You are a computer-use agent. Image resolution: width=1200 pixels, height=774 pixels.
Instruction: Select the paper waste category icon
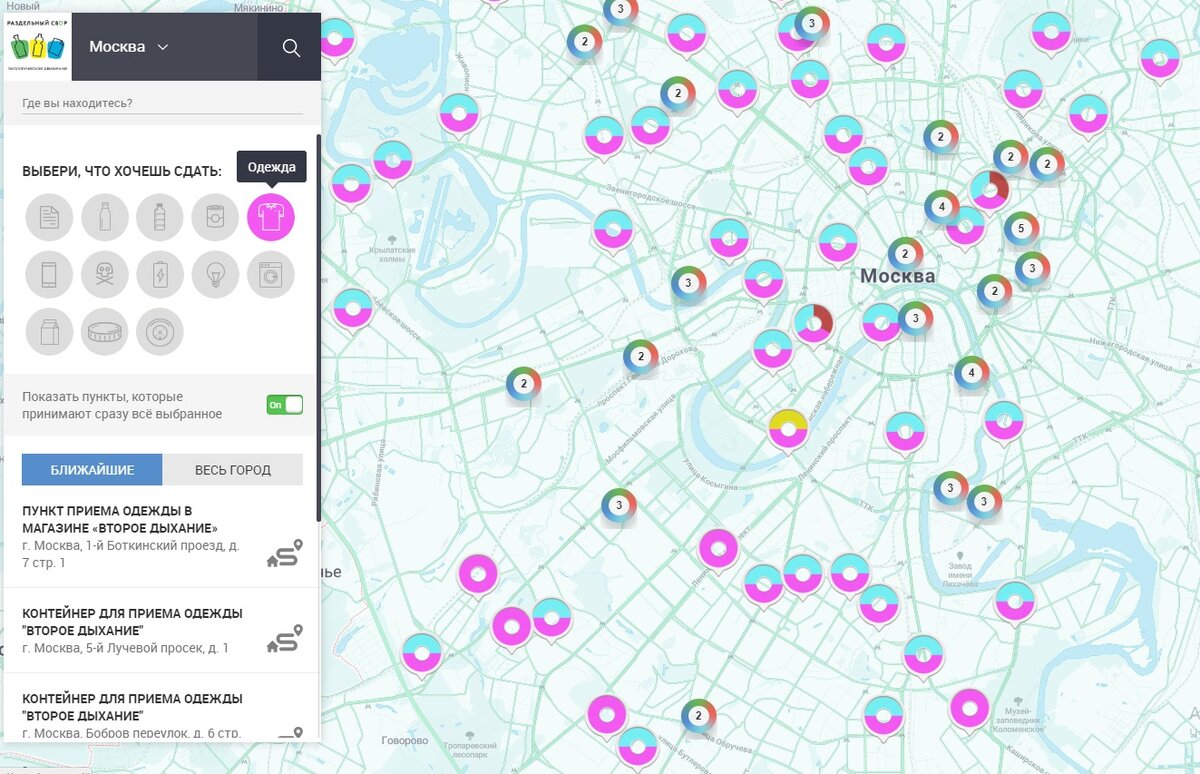49,217
